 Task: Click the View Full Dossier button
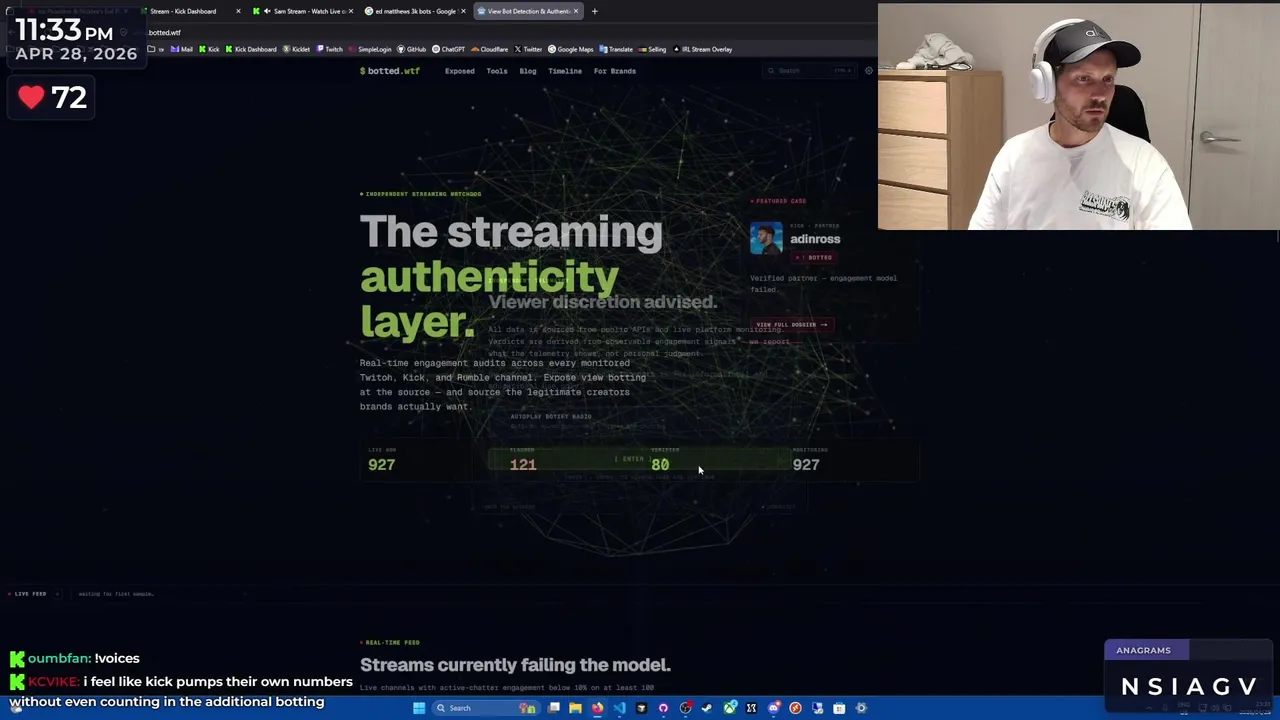tap(792, 325)
